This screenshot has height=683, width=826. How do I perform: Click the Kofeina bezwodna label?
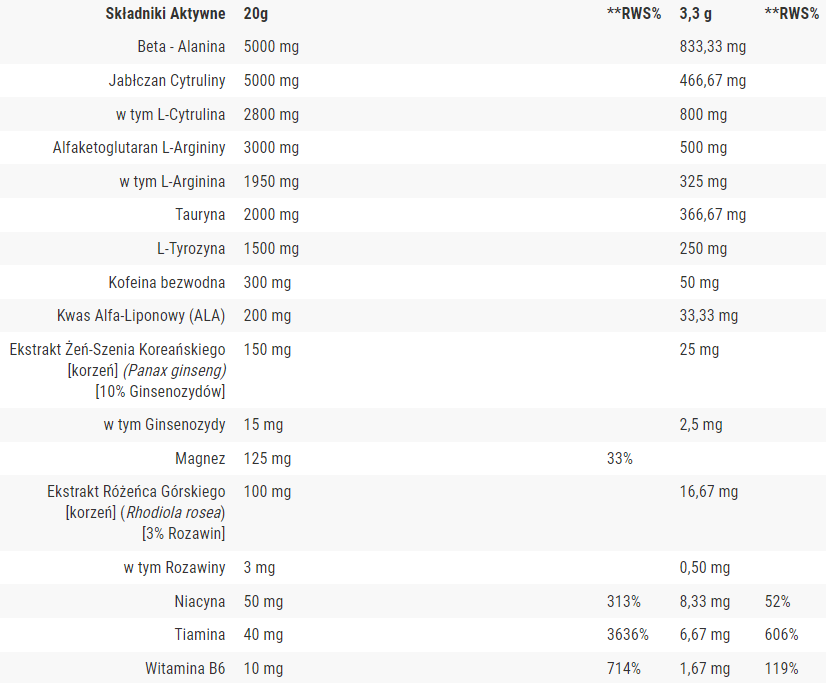pos(167,282)
